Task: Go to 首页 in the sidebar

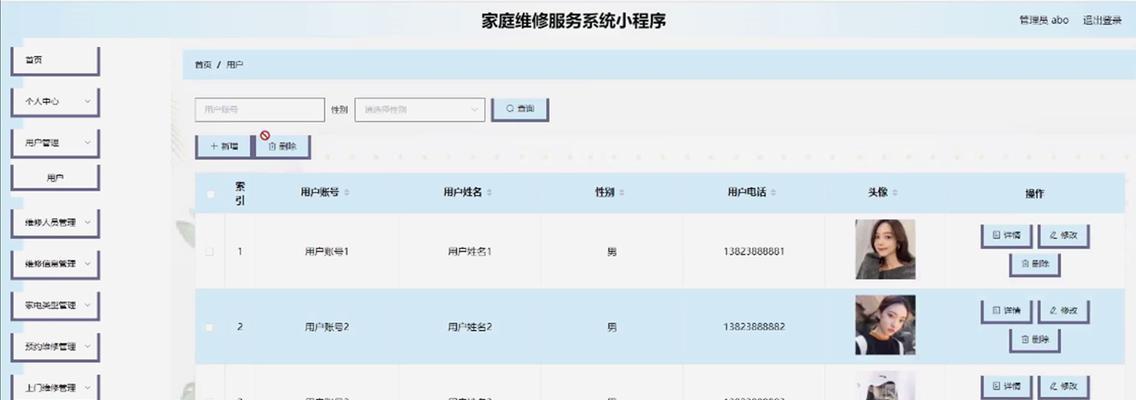Action: [55, 61]
